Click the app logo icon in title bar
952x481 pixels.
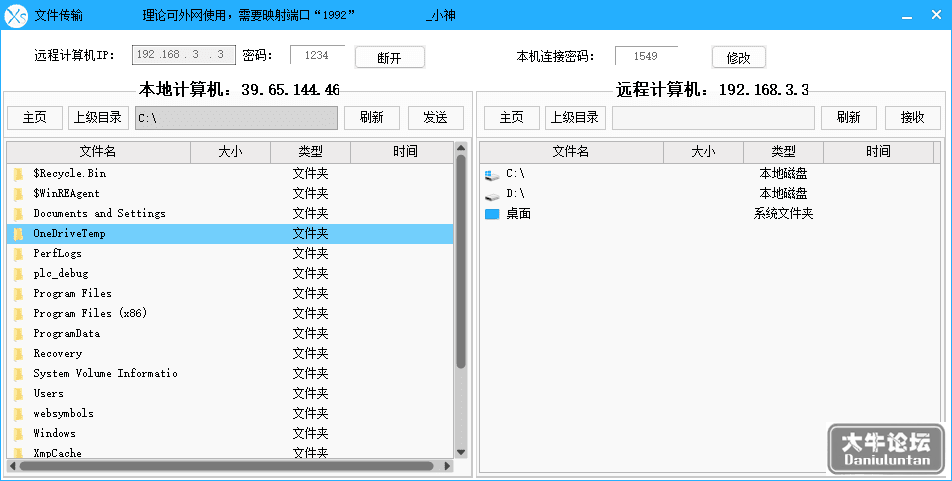[16, 15]
